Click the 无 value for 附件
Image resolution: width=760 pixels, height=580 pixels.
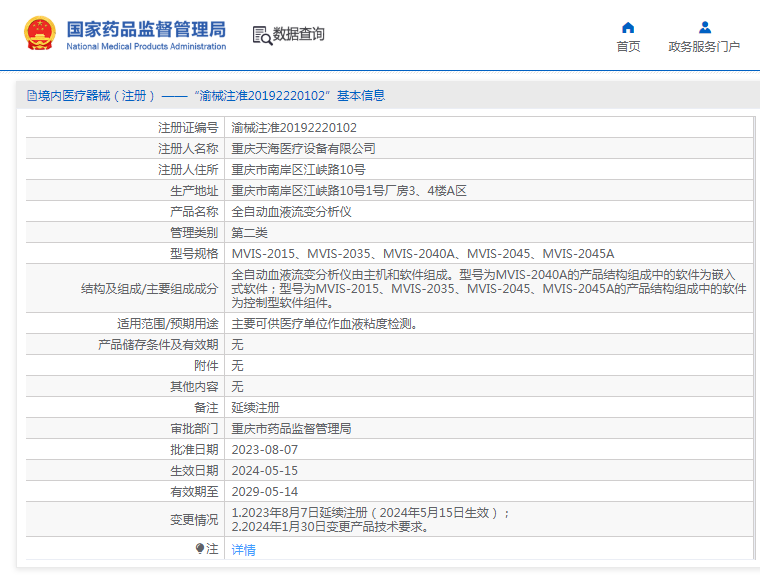click(x=237, y=365)
